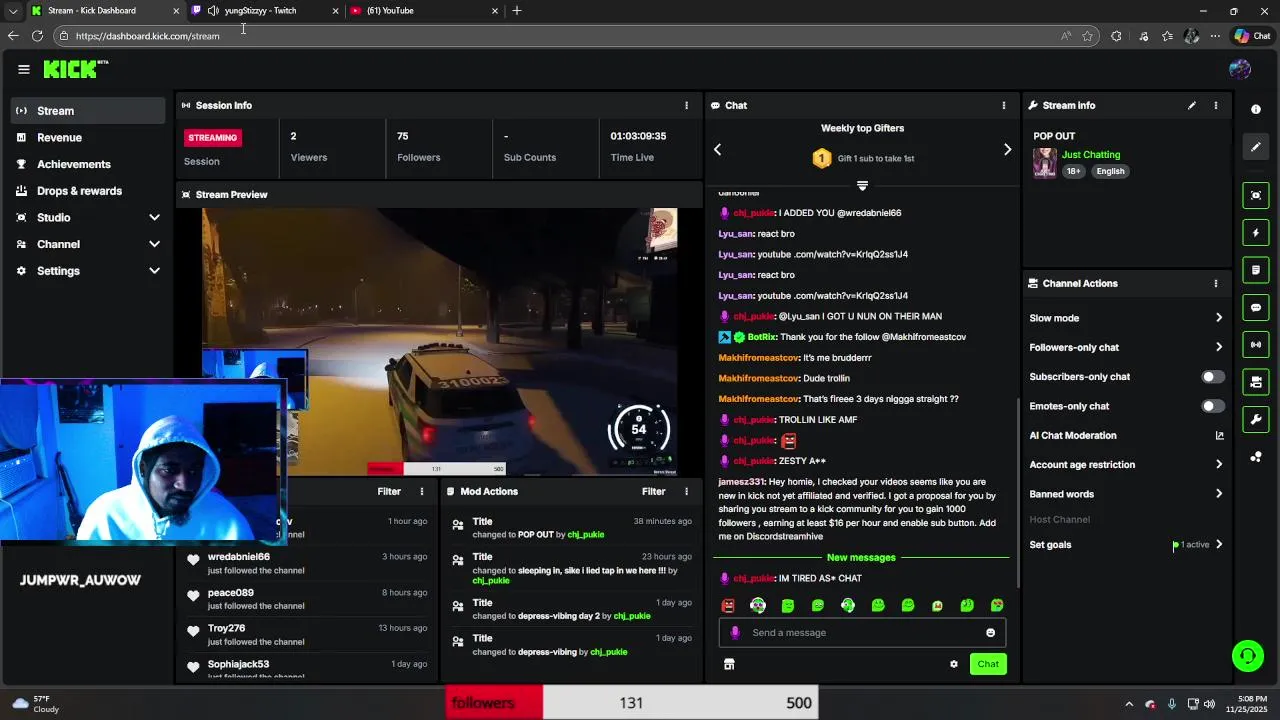Click the highlighted pencil icon in the right toolbar
This screenshot has width=1280, height=720.
[1256, 147]
